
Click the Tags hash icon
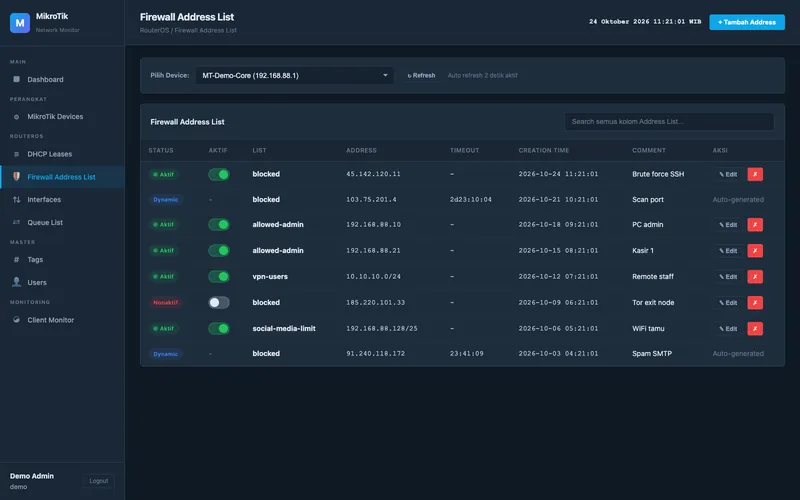click(x=16, y=259)
